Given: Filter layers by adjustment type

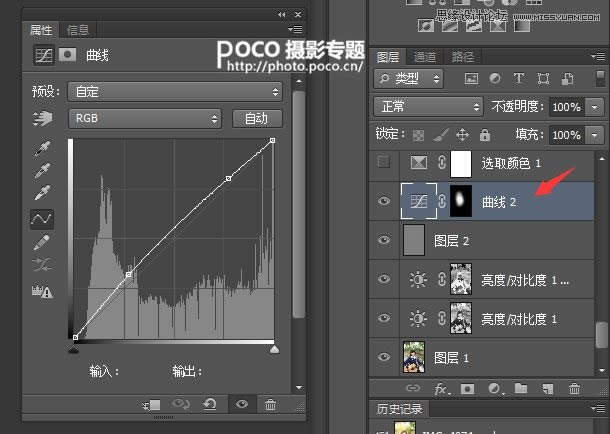Looking at the screenshot, I should 495,78.
